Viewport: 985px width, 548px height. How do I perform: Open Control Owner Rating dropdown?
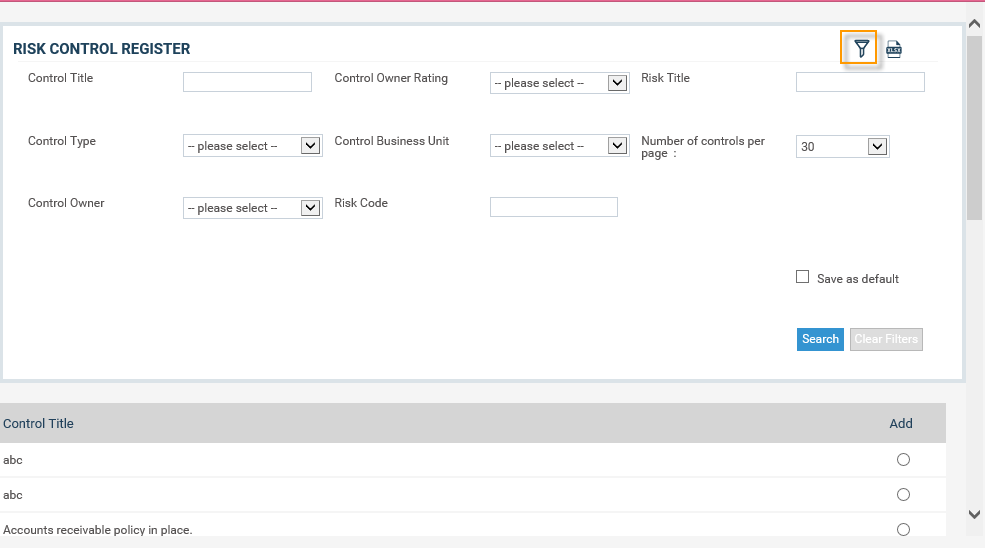coord(560,83)
